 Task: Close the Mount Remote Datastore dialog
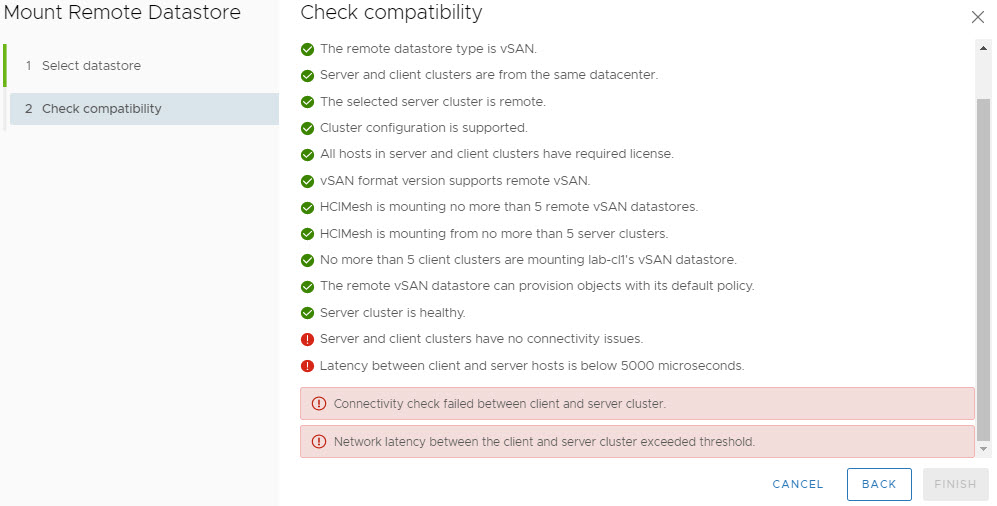[x=978, y=17]
